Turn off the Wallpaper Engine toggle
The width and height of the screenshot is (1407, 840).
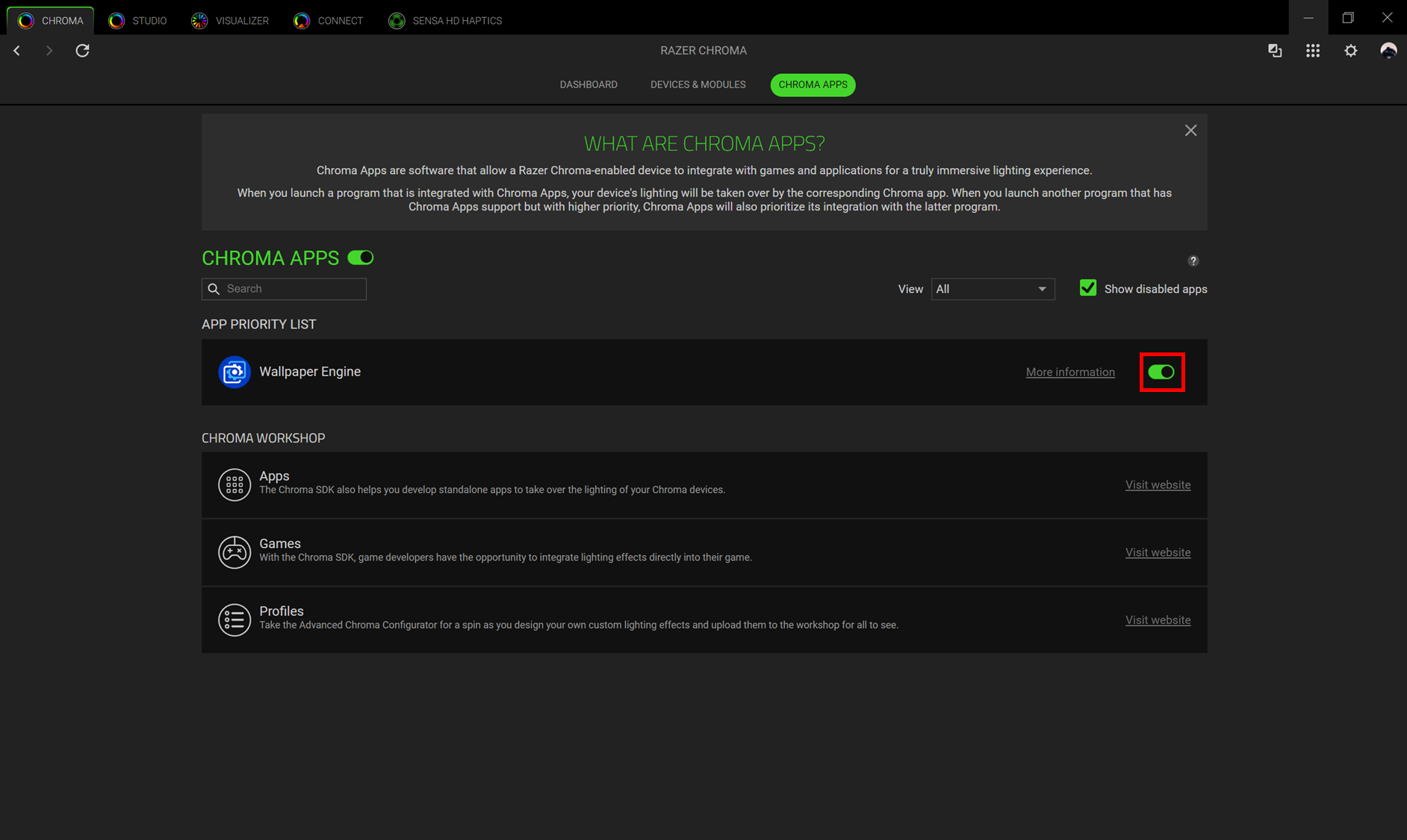pyautogui.click(x=1162, y=371)
